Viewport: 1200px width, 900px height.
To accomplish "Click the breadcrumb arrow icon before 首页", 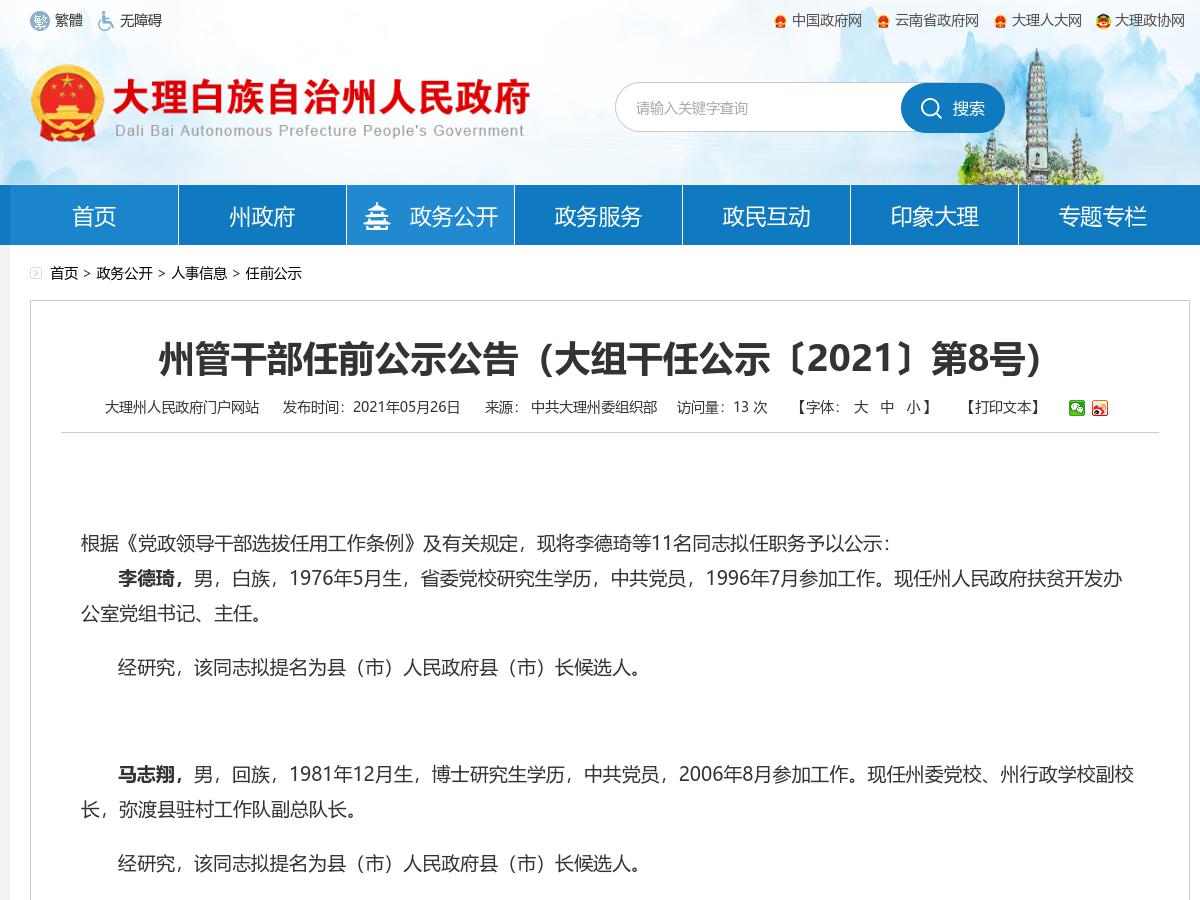I will tap(36, 272).
